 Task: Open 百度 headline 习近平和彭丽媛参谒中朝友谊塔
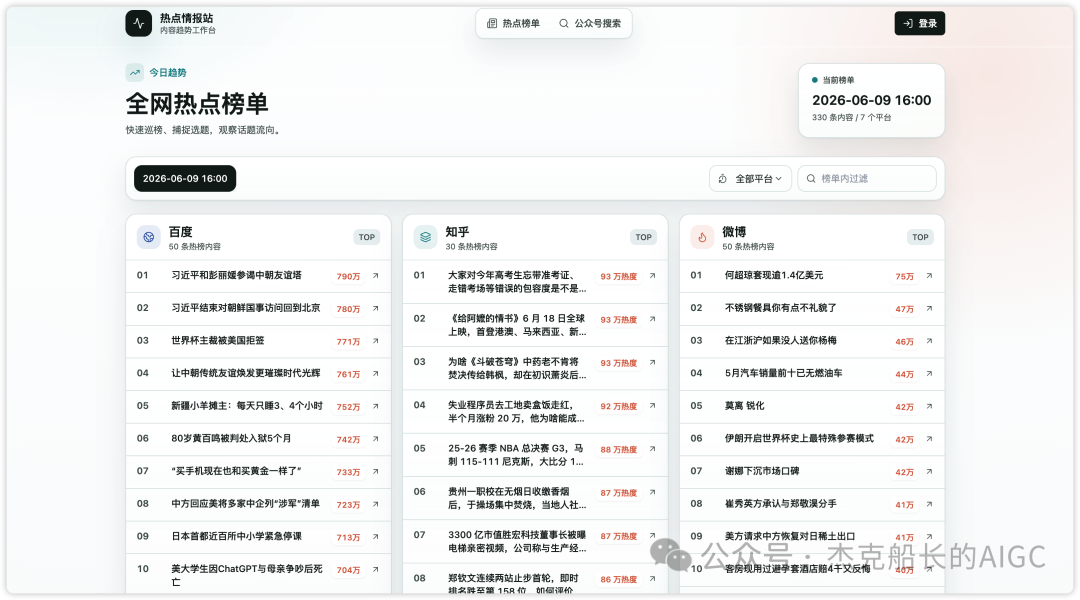click(x=236, y=275)
